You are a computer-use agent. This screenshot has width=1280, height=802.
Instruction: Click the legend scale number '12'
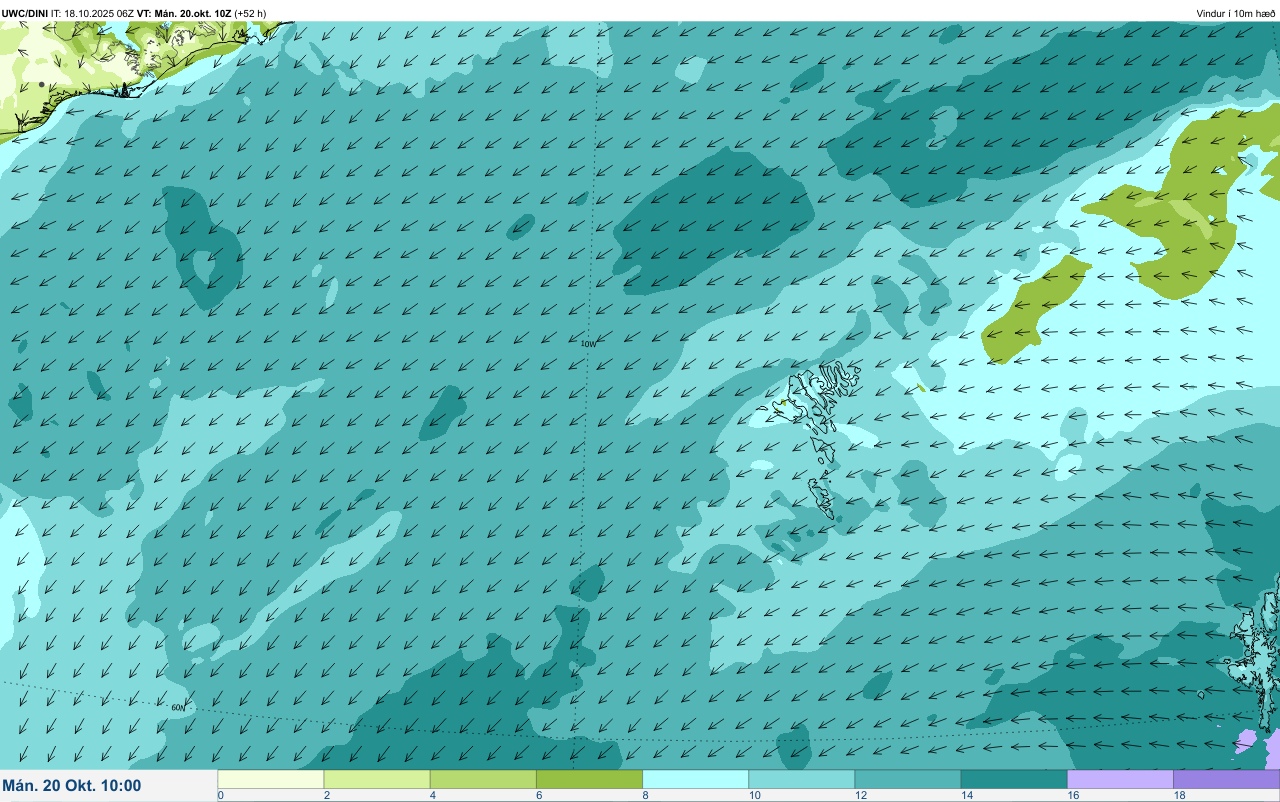(x=860, y=795)
